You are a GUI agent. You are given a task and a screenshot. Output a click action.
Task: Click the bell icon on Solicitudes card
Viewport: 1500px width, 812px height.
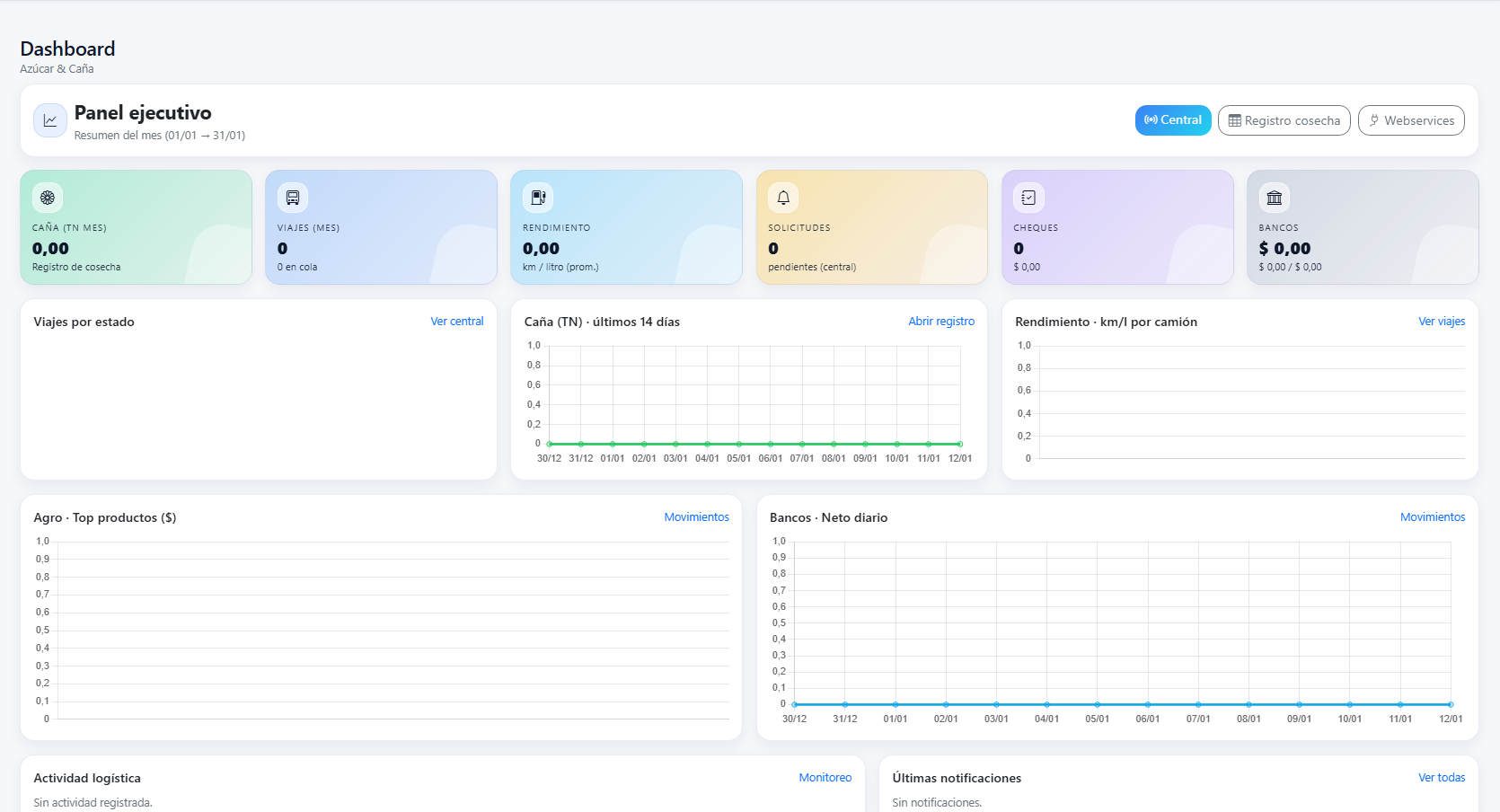click(x=783, y=198)
